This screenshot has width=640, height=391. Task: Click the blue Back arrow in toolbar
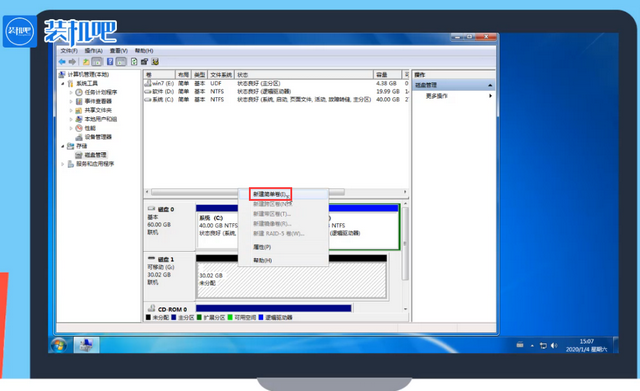pos(62,62)
